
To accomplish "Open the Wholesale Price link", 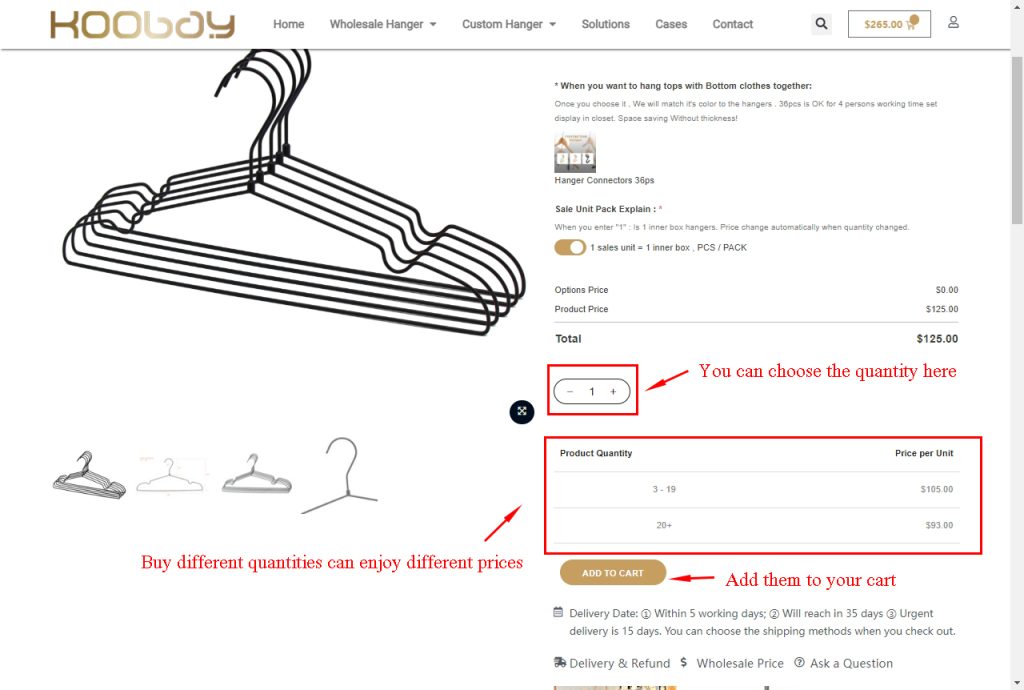I will click(739, 663).
